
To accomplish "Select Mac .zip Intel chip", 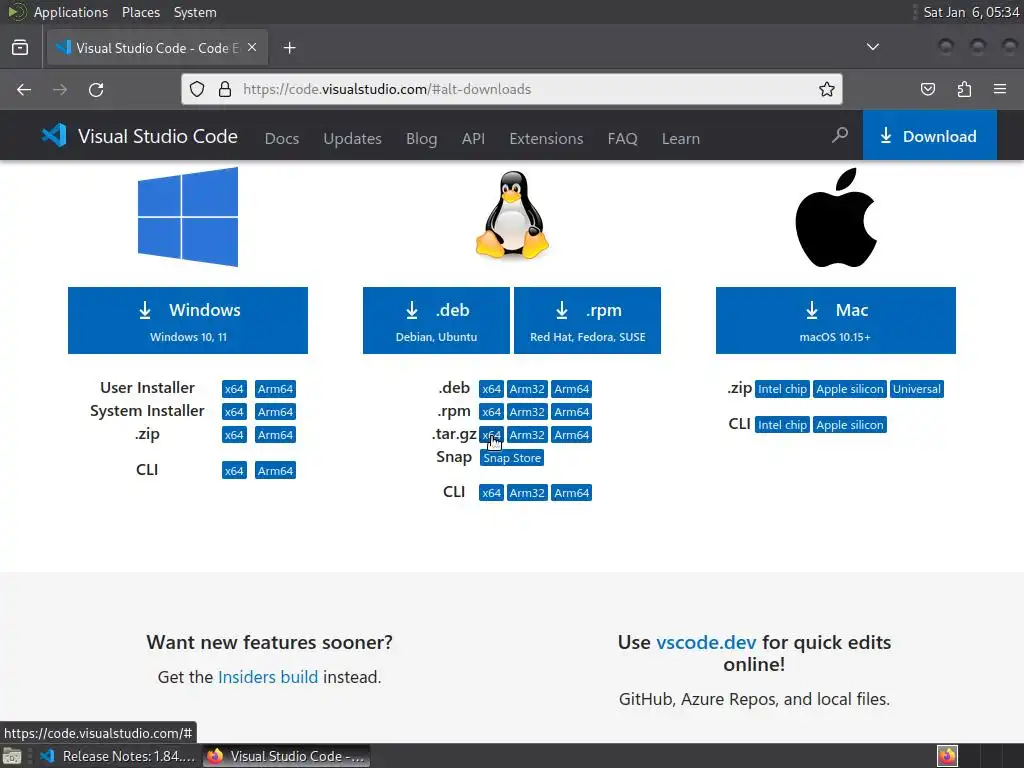I will (782, 389).
